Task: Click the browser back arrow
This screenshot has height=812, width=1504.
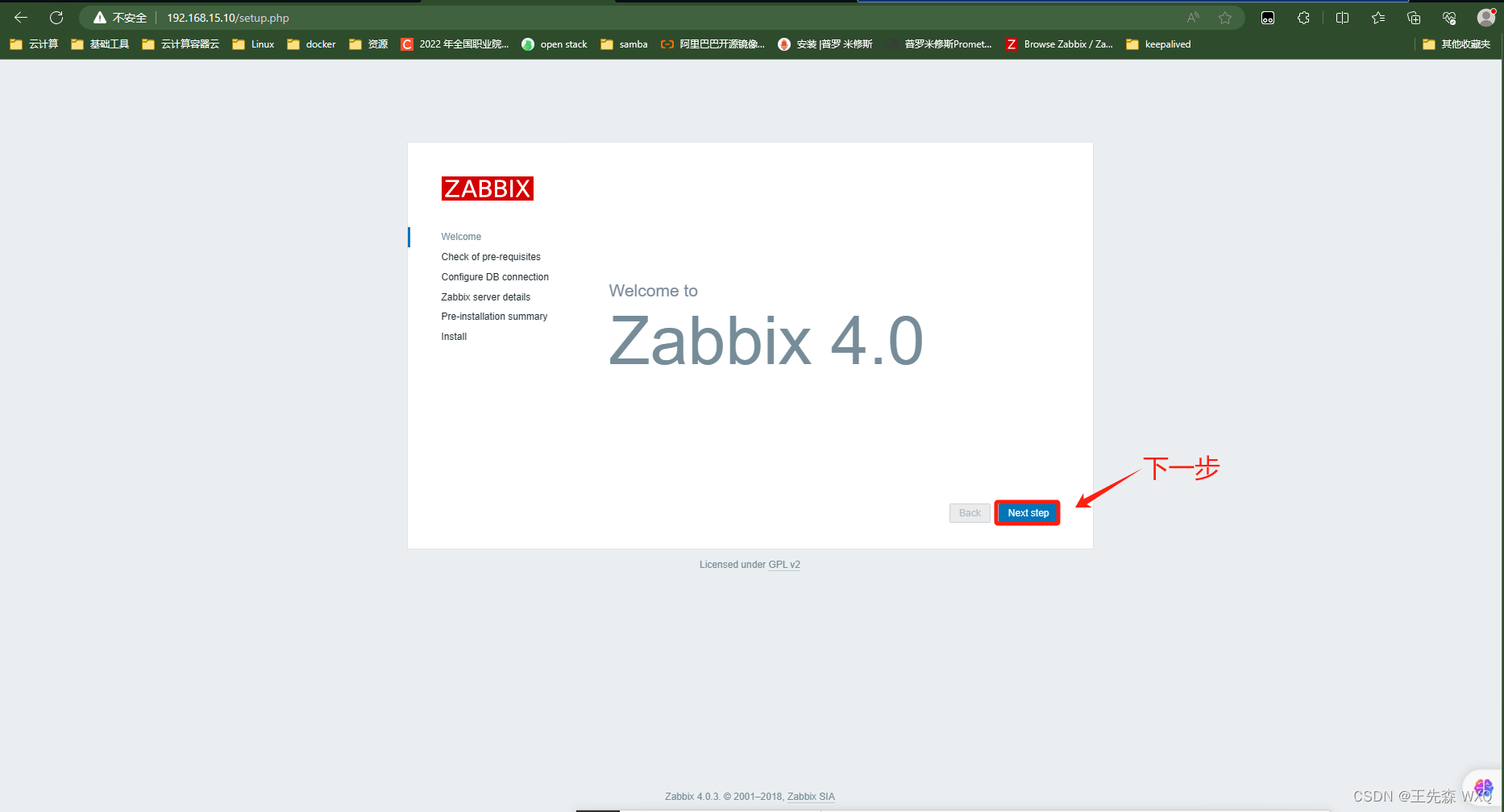Action: click(21, 18)
